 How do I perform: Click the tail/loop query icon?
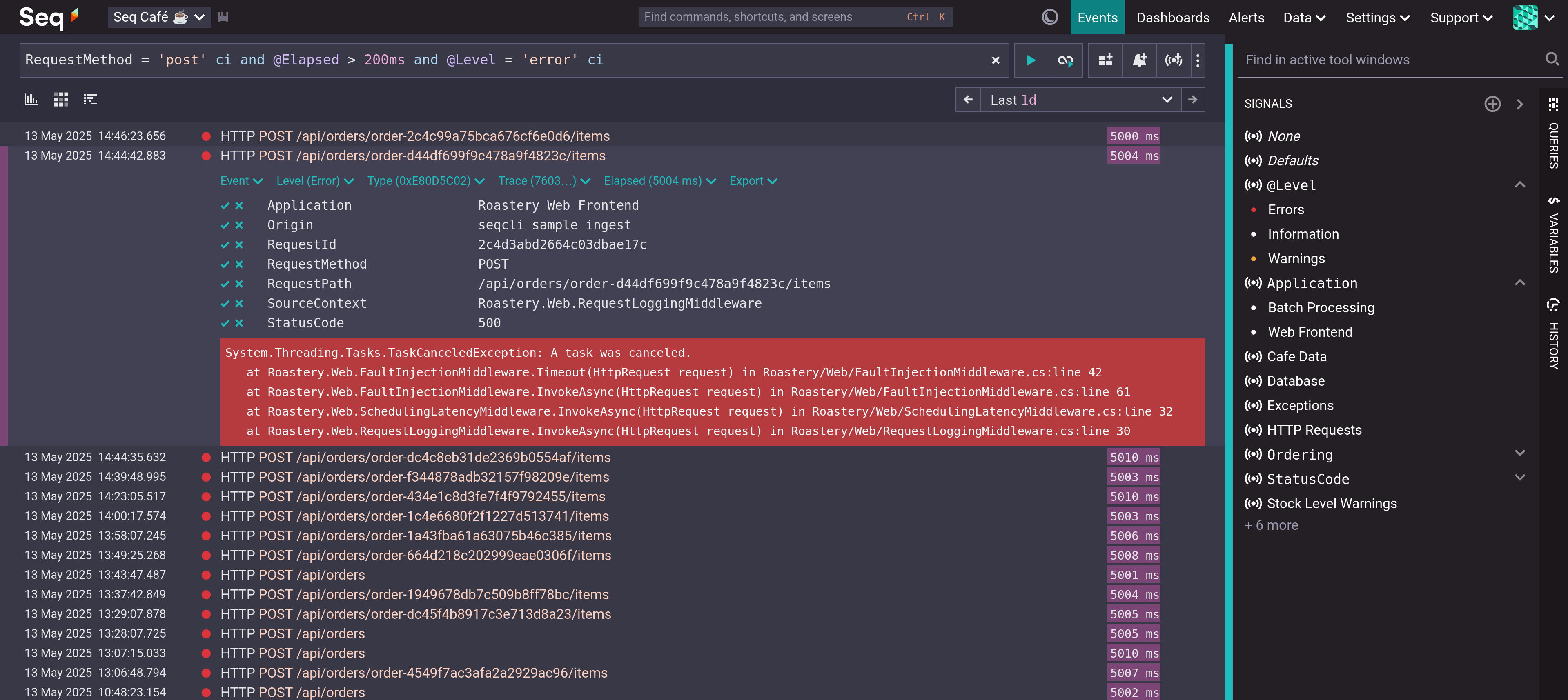pos(1065,60)
